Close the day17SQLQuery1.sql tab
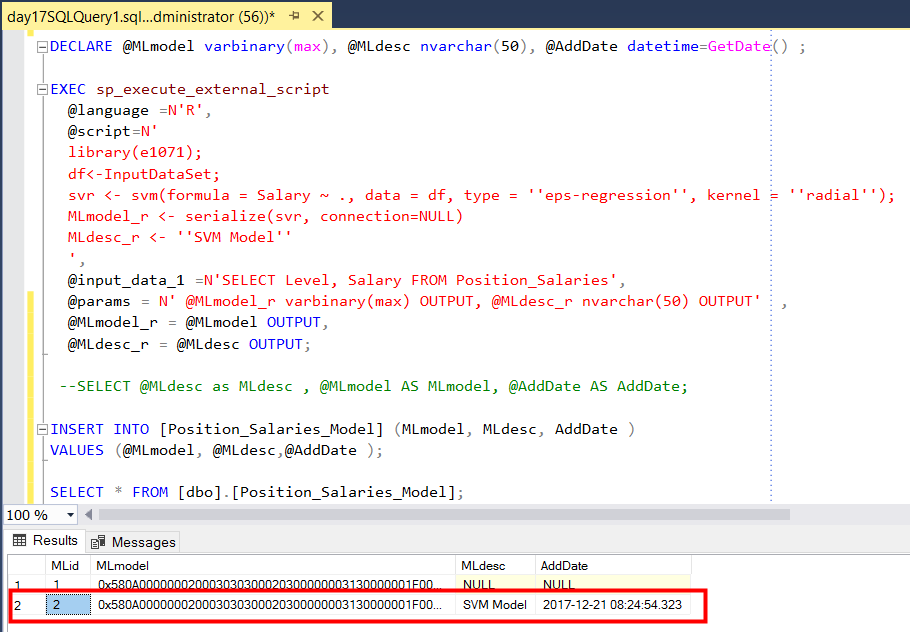The image size is (910, 632). (318, 16)
